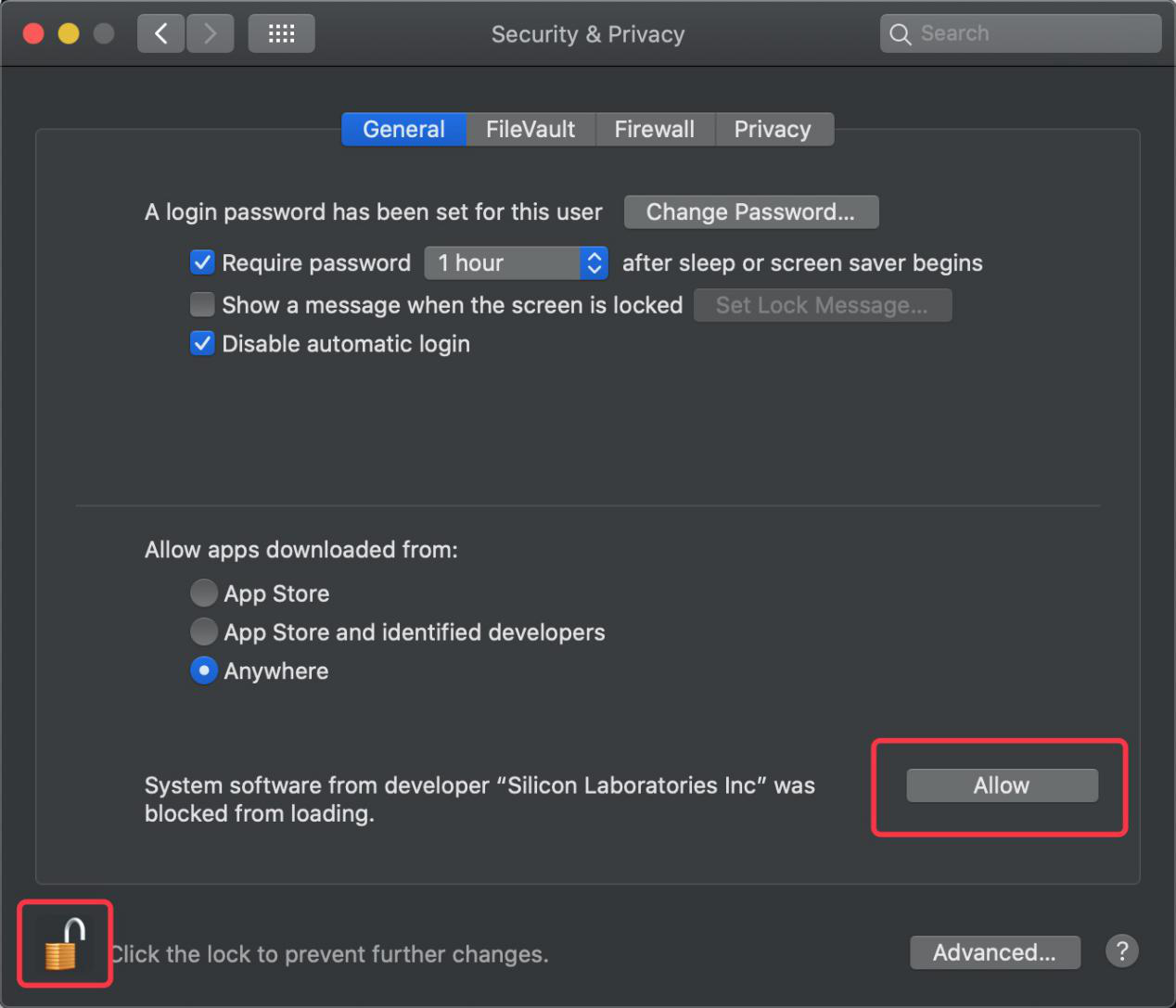Enable Show a message when screen is locked
This screenshot has height=1008, width=1176.
202,304
